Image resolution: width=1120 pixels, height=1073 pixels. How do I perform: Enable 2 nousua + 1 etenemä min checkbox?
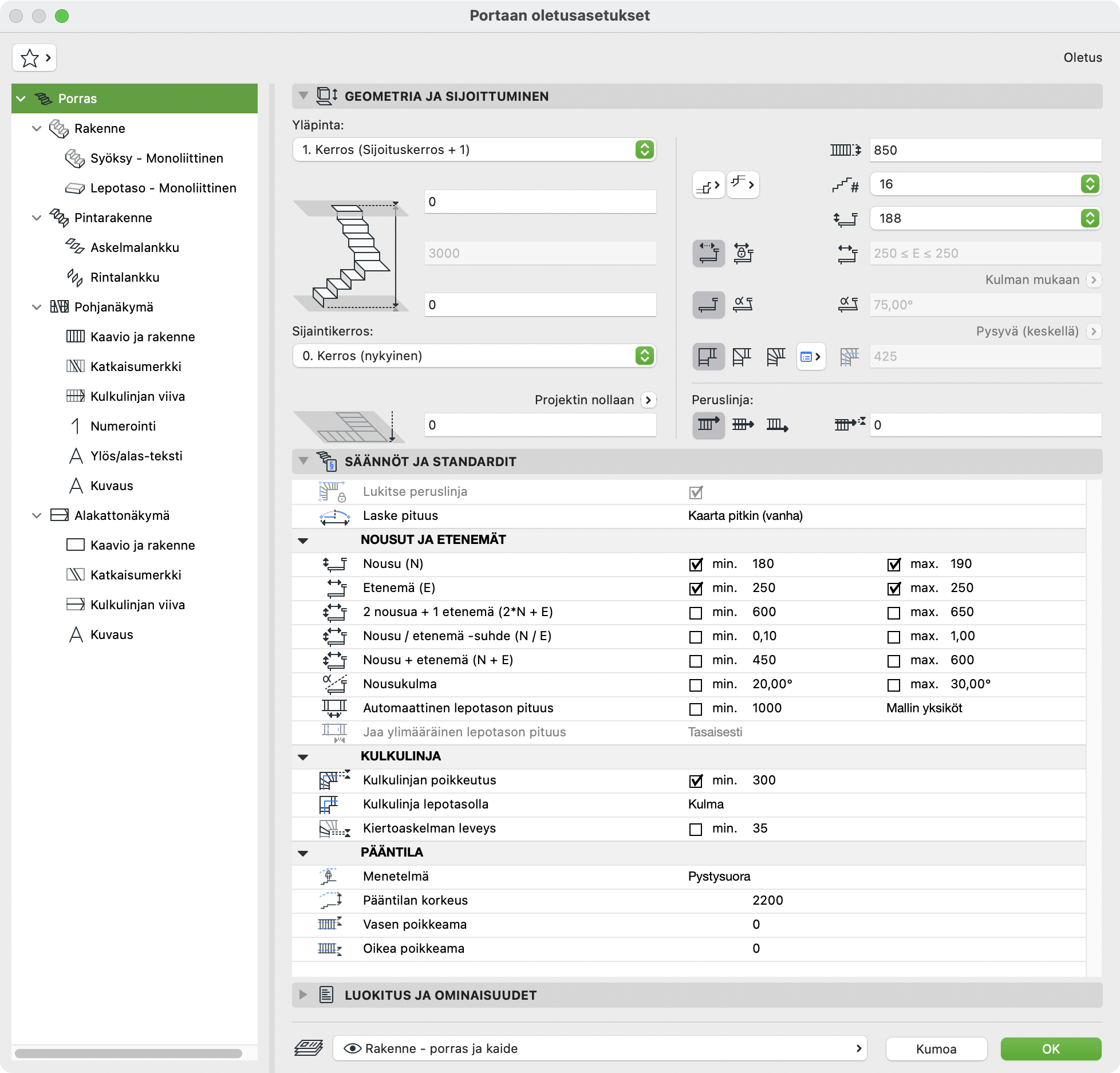[696, 613]
